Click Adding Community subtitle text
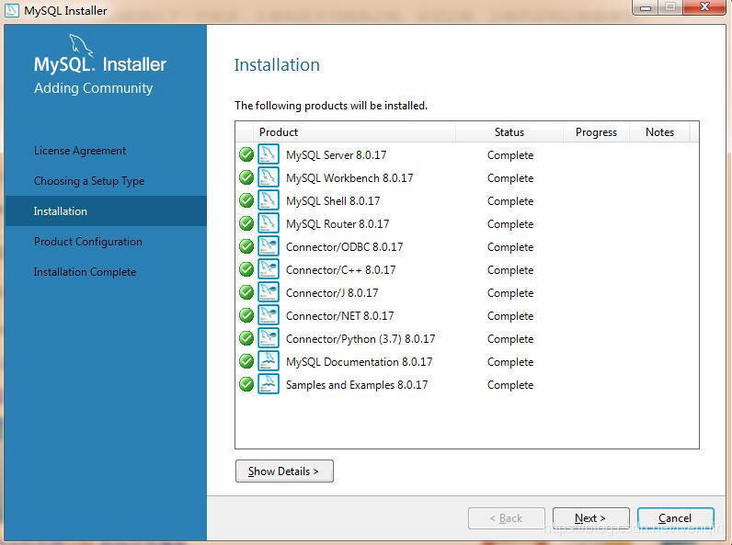This screenshot has width=732, height=545. (x=93, y=88)
